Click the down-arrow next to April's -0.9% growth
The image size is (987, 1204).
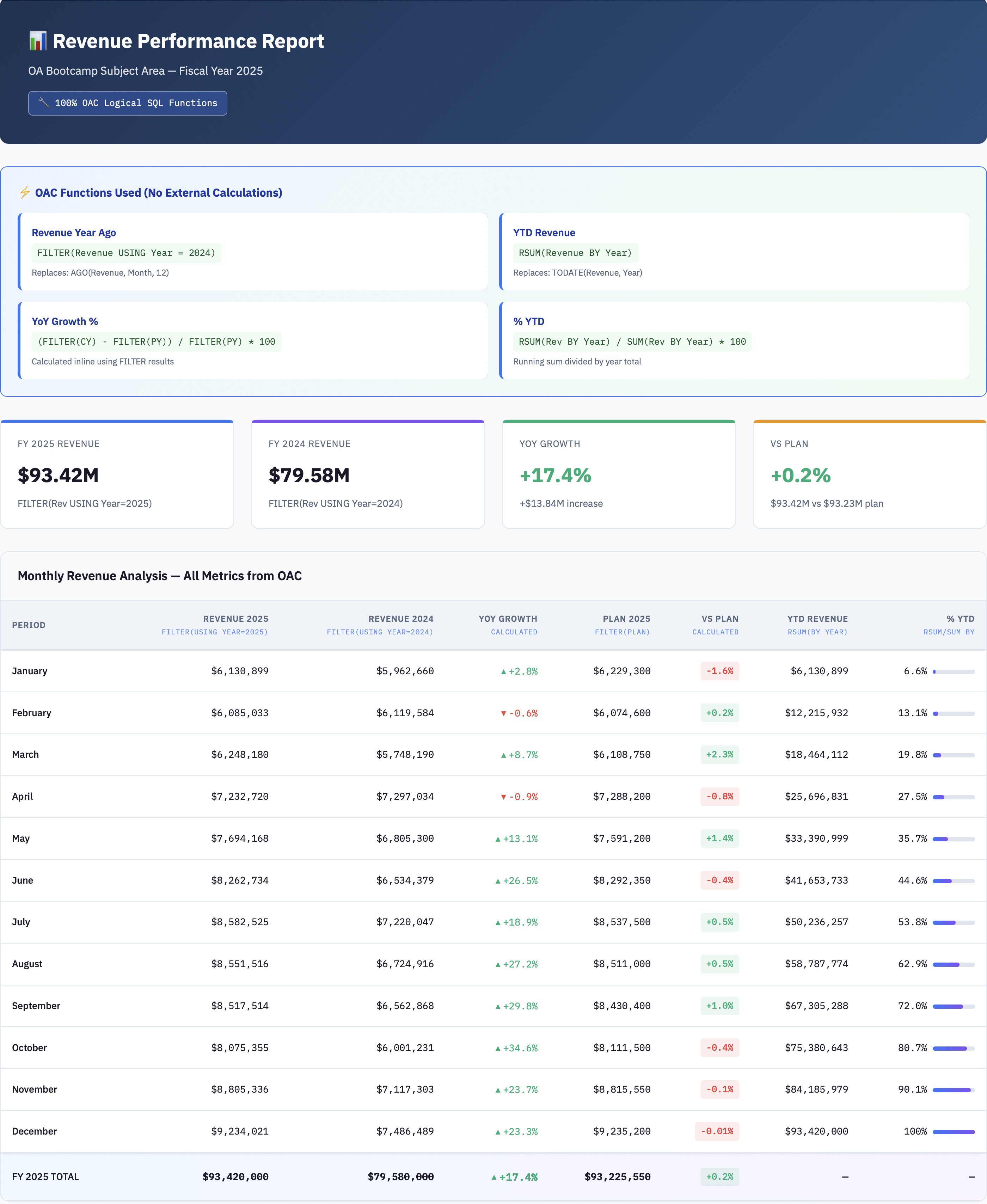click(503, 797)
